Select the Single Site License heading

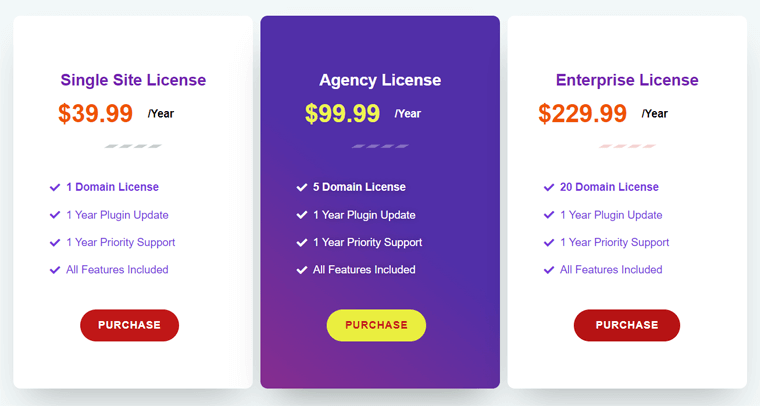pyautogui.click(x=133, y=80)
